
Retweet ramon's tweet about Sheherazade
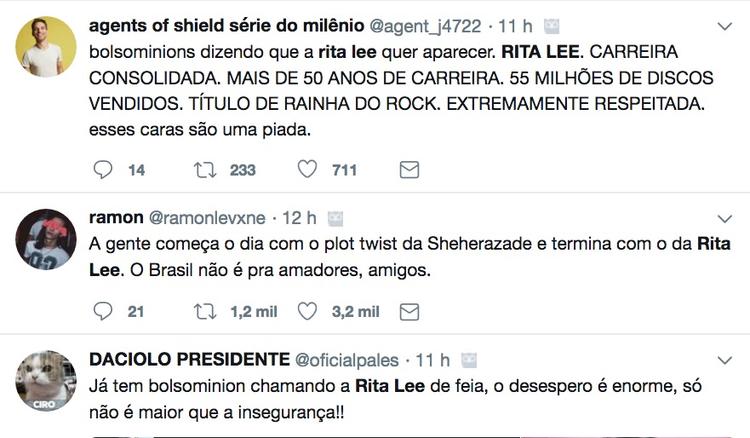click(205, 312)
